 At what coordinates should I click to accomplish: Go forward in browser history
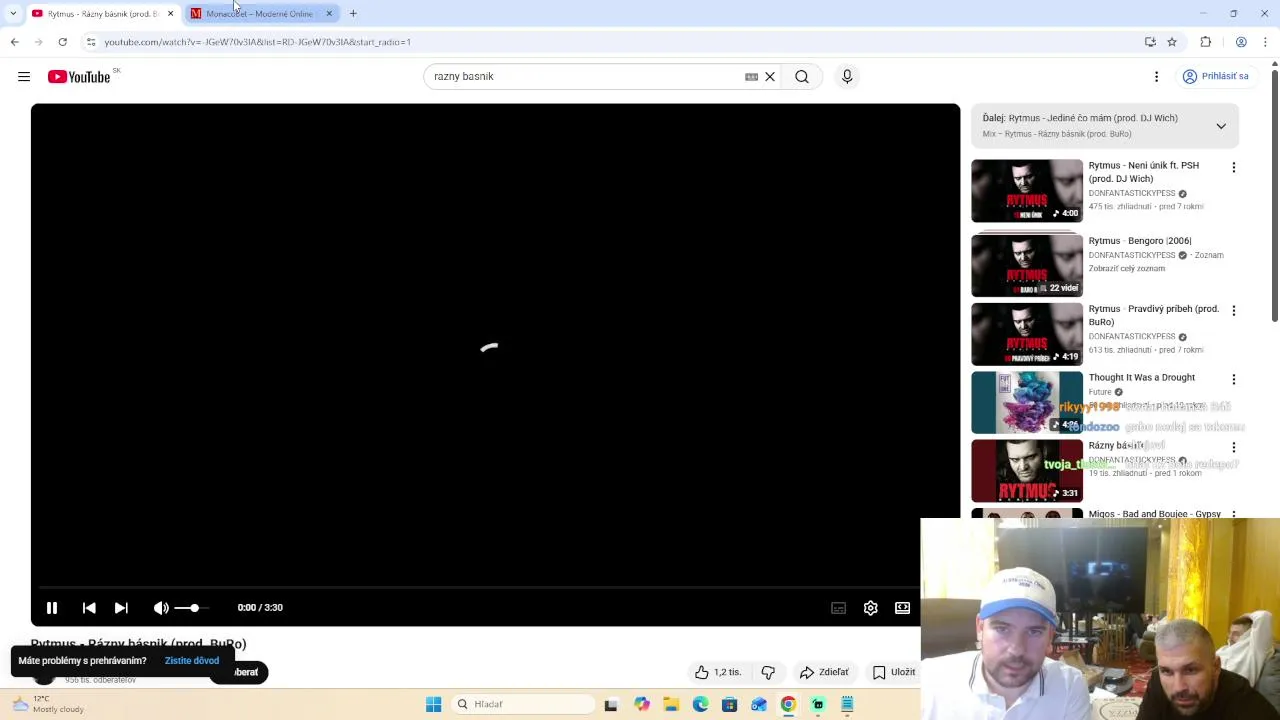pos(38,42)
